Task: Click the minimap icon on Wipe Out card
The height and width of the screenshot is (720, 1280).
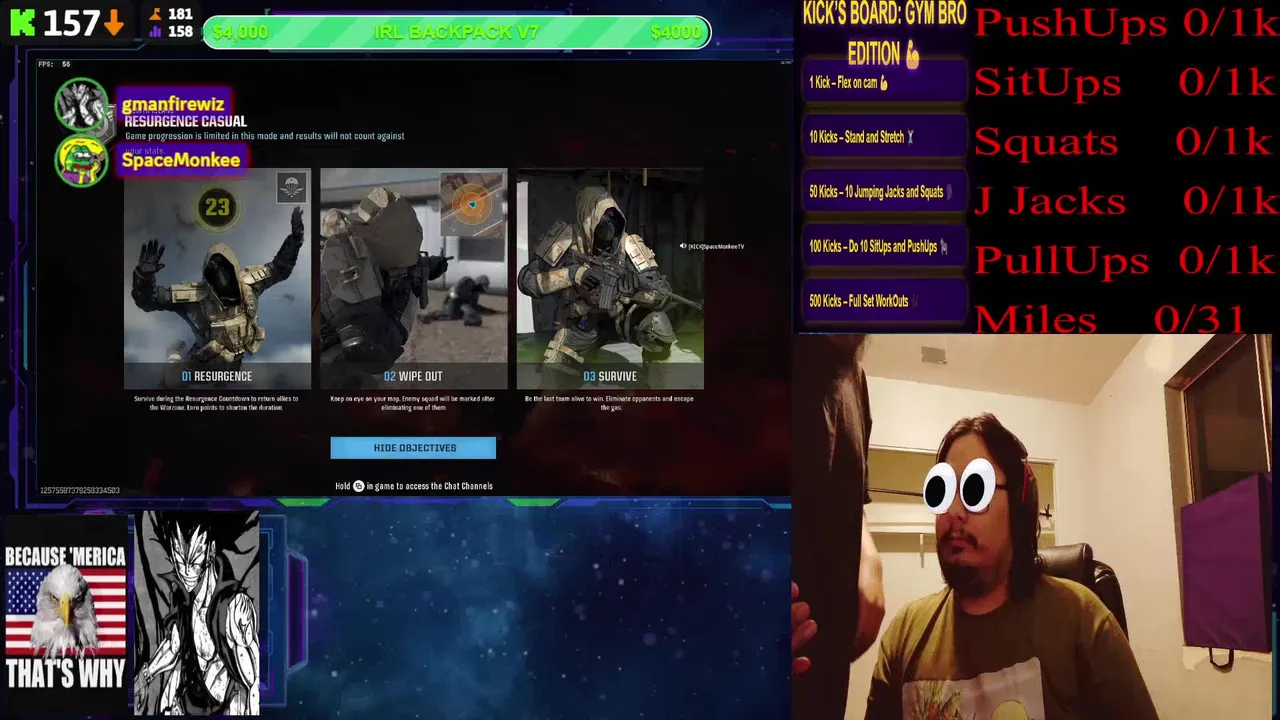Action: coord(473,205)
